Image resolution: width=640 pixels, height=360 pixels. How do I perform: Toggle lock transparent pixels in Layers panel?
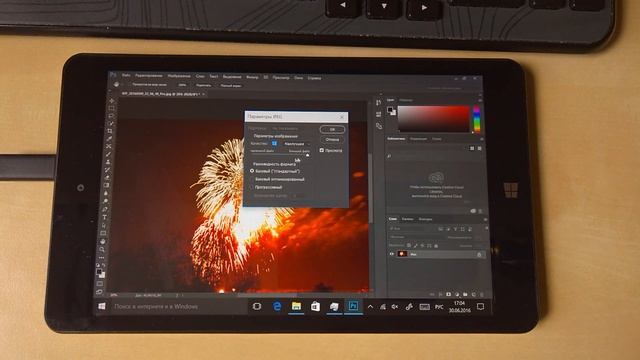pos(409,246)
